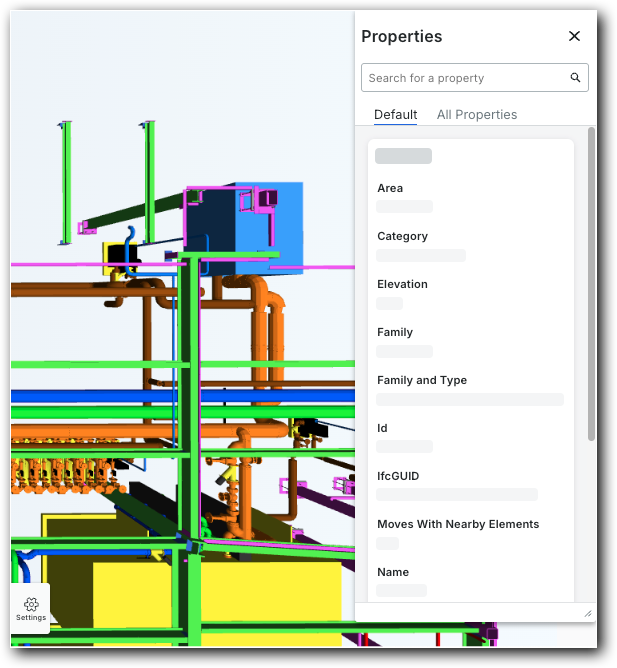
Task: Select the Name property label
Action: [393, 572]
